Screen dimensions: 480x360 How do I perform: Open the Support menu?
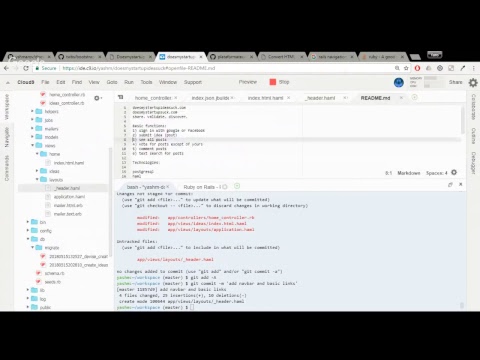click(x=193, y=82)
